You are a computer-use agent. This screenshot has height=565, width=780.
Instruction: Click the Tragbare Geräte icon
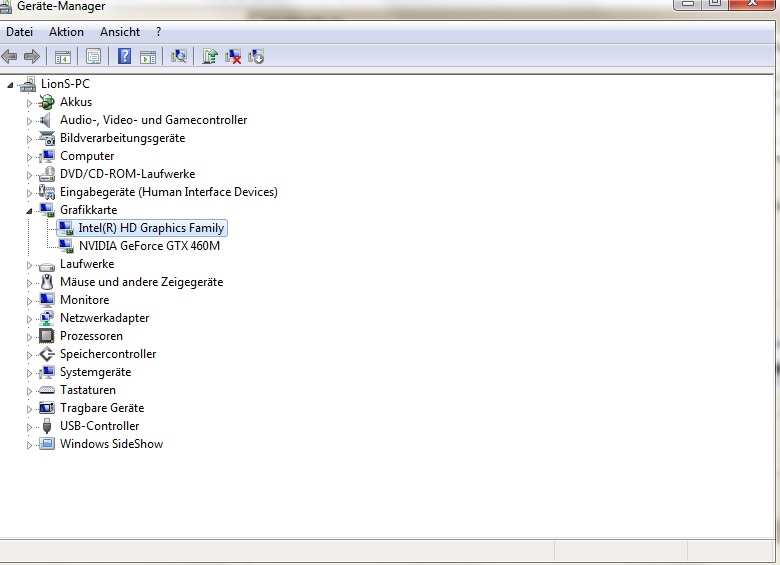47,408
